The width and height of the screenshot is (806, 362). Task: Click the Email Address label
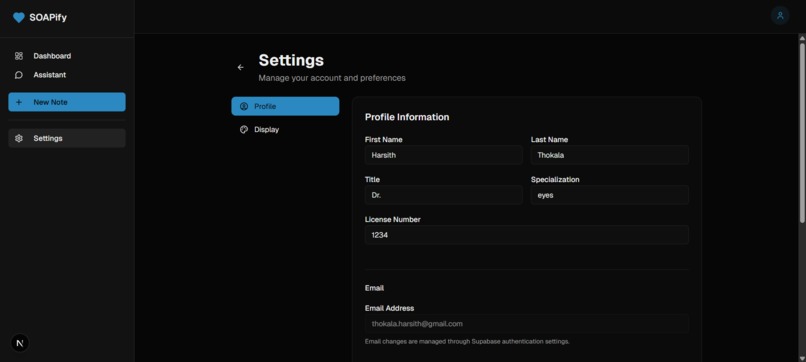pyautogui.click(x=389, y=308)
